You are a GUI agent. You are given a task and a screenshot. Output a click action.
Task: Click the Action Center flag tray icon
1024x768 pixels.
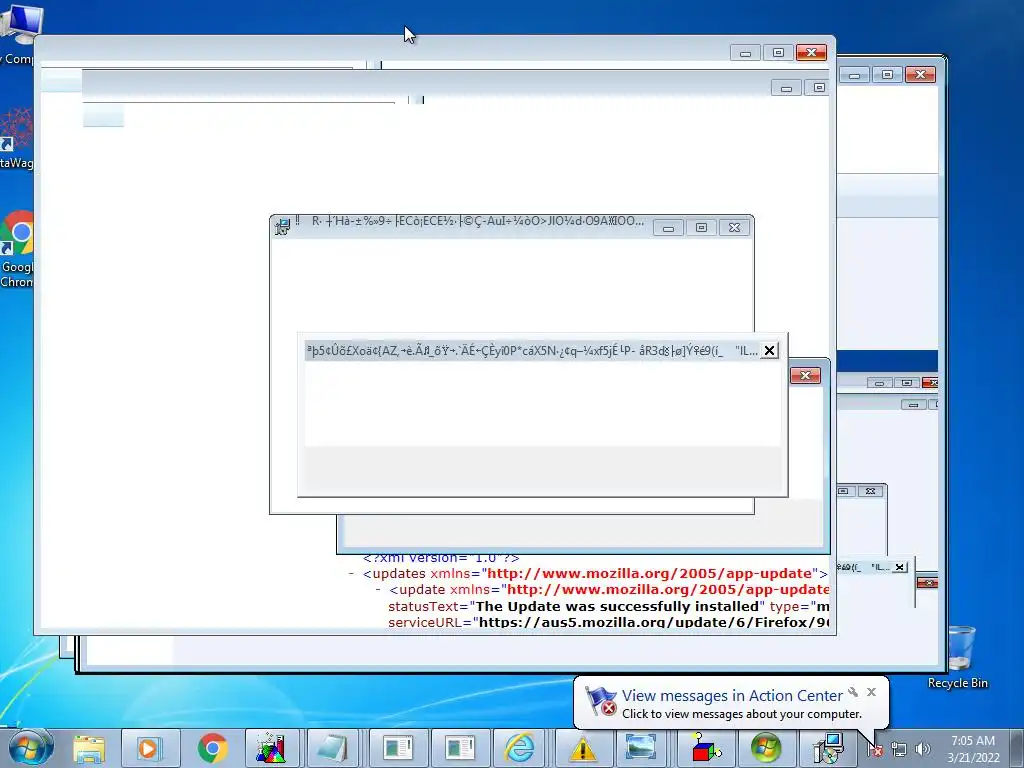[x=874, y=749]
